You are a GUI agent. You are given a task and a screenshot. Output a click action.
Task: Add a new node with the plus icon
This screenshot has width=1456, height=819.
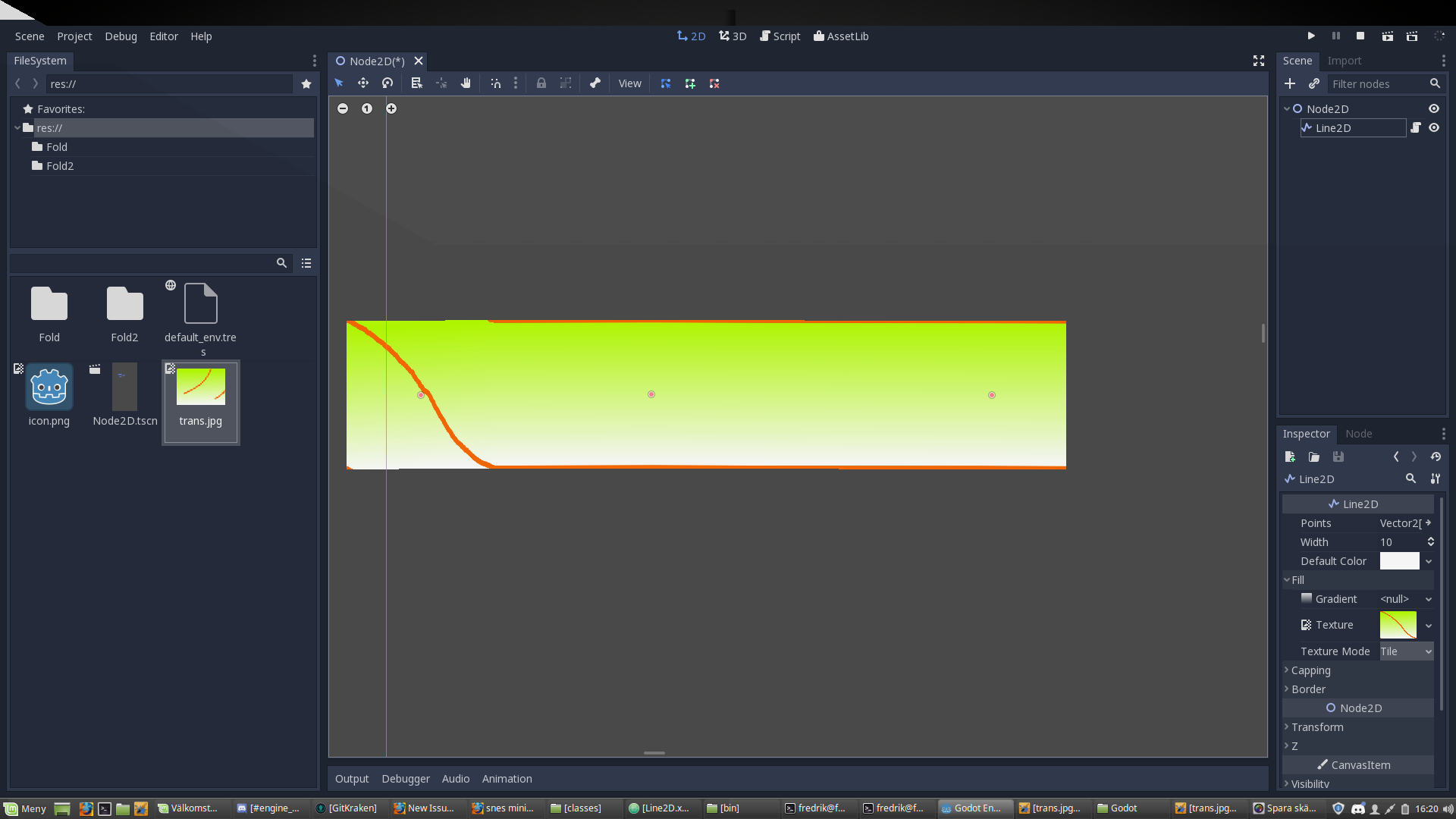[1291, 83]
